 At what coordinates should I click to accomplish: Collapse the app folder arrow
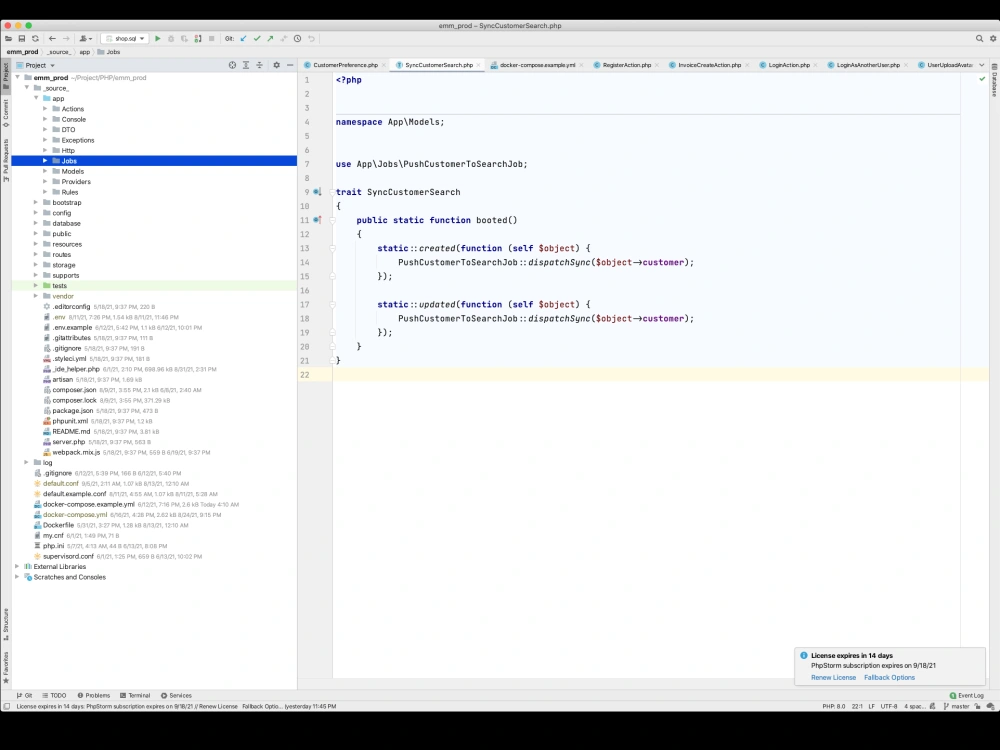coord(36,98)
